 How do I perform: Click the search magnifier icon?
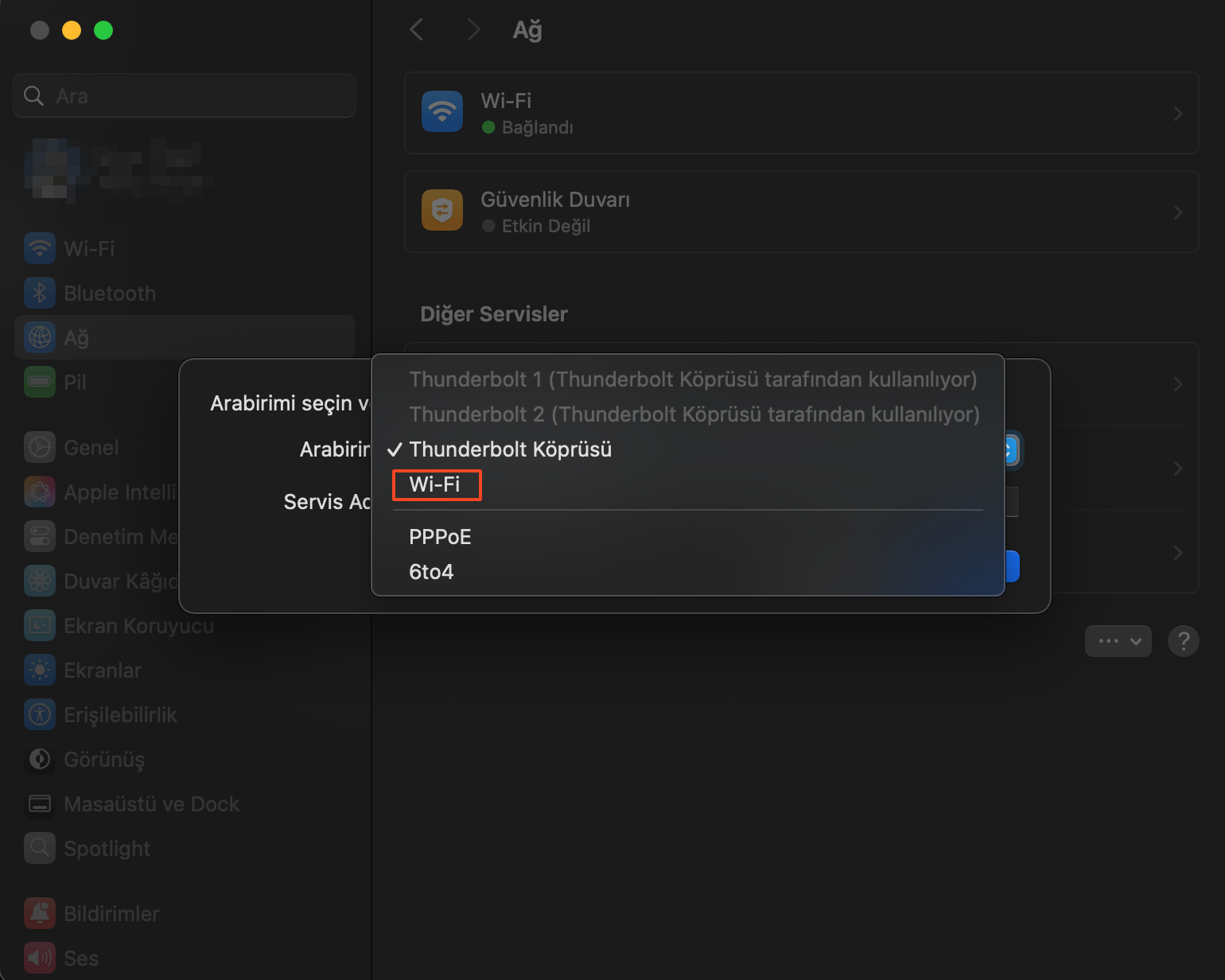pos(33,96)
